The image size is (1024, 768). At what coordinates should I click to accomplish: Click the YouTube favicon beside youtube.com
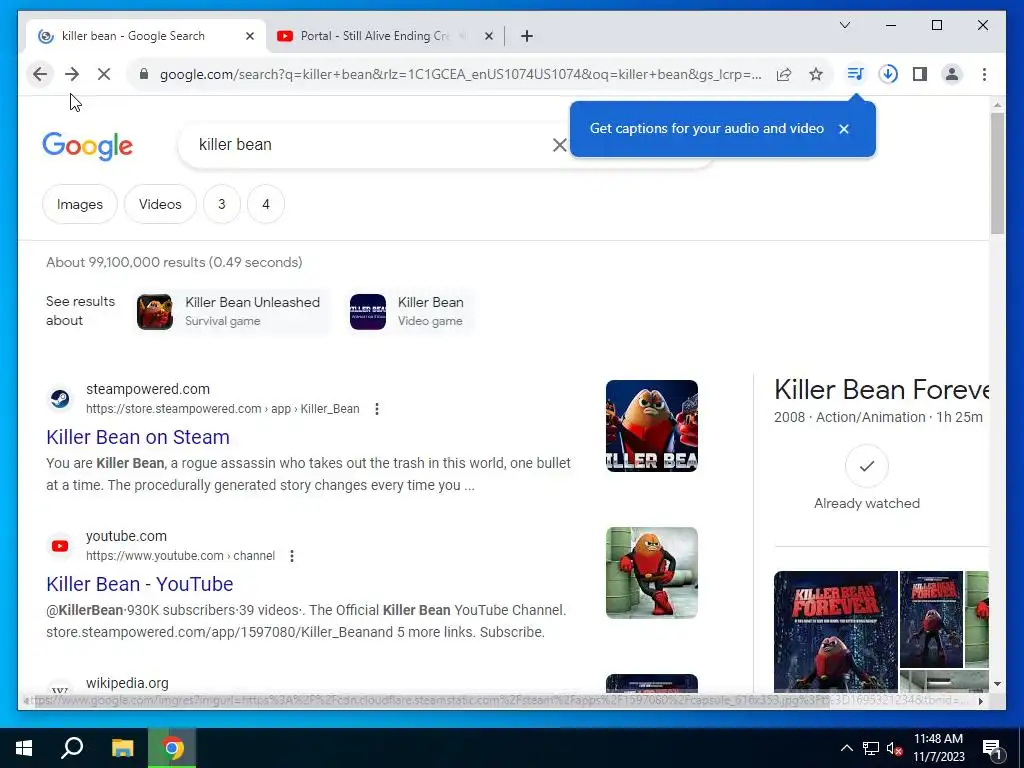(x=60, y=545)
